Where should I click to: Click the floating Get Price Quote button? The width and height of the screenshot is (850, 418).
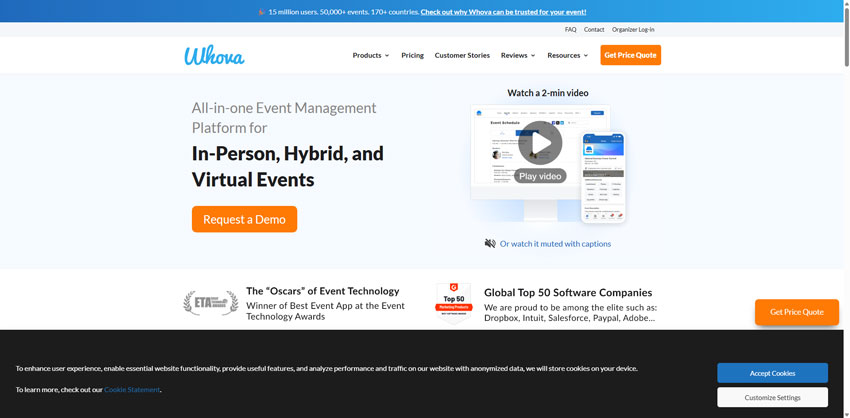pyautogui.click(x=797, y=312)
